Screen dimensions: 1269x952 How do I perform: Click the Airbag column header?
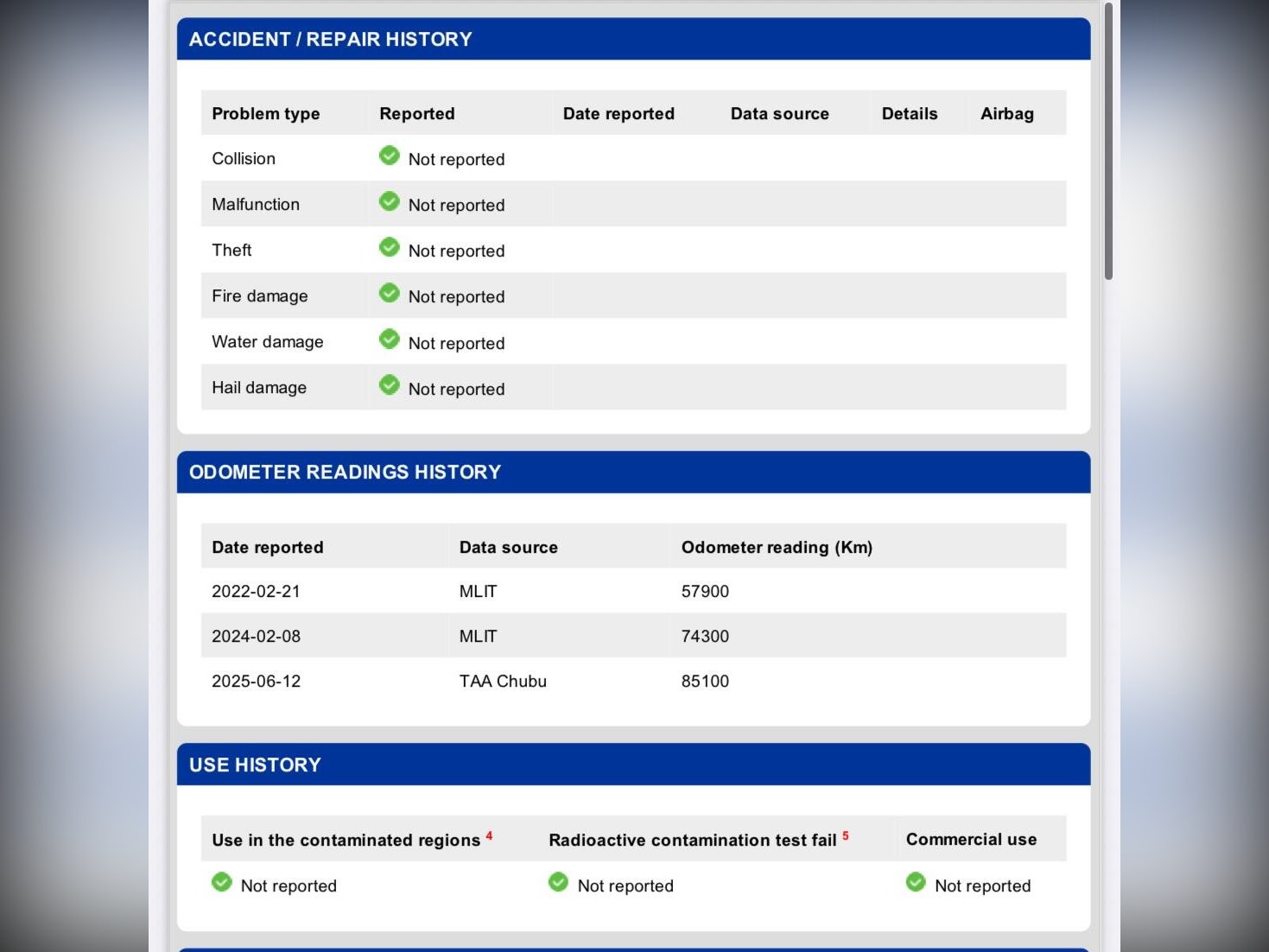pyautogui.click(x=1006, y=114)
